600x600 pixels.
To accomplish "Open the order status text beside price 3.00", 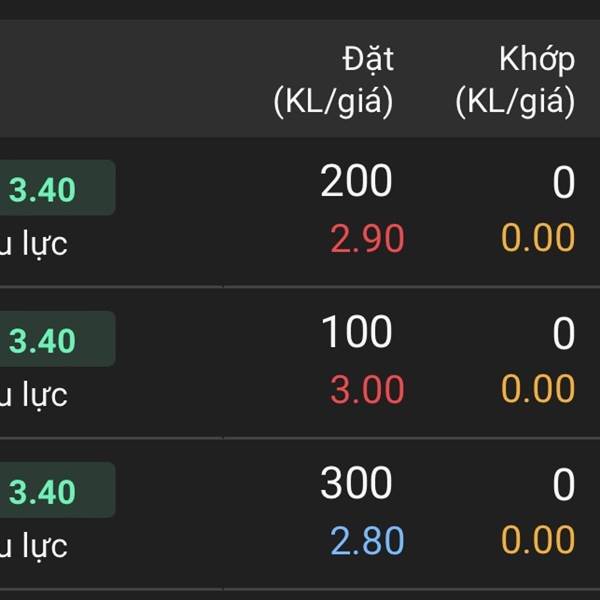I will pos(33,394).
